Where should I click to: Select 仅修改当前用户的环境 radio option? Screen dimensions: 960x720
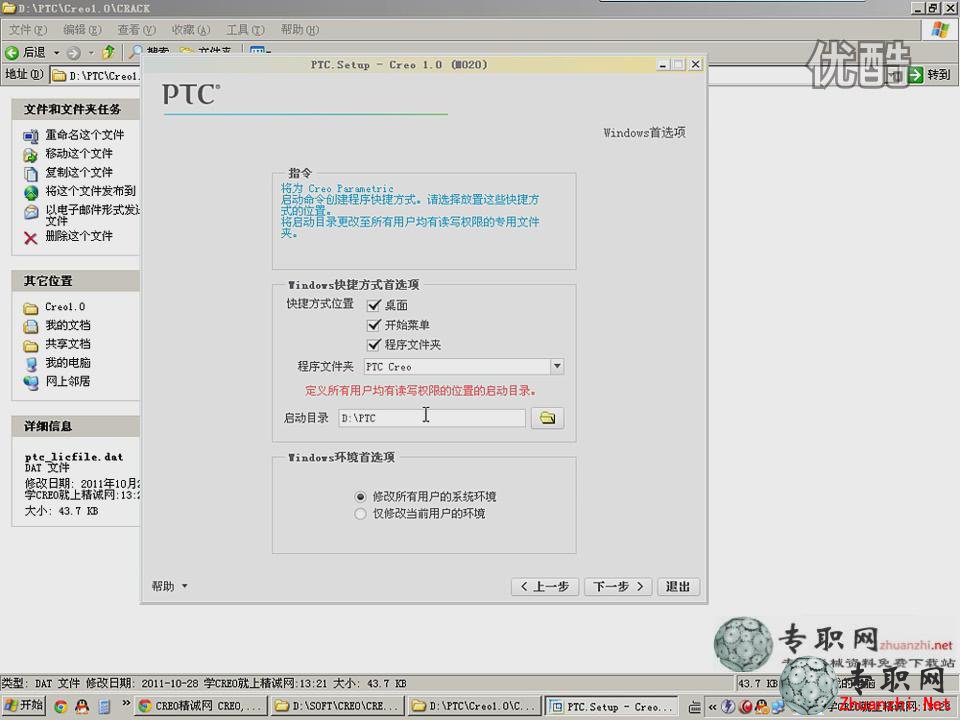click(x=360, y=514)
